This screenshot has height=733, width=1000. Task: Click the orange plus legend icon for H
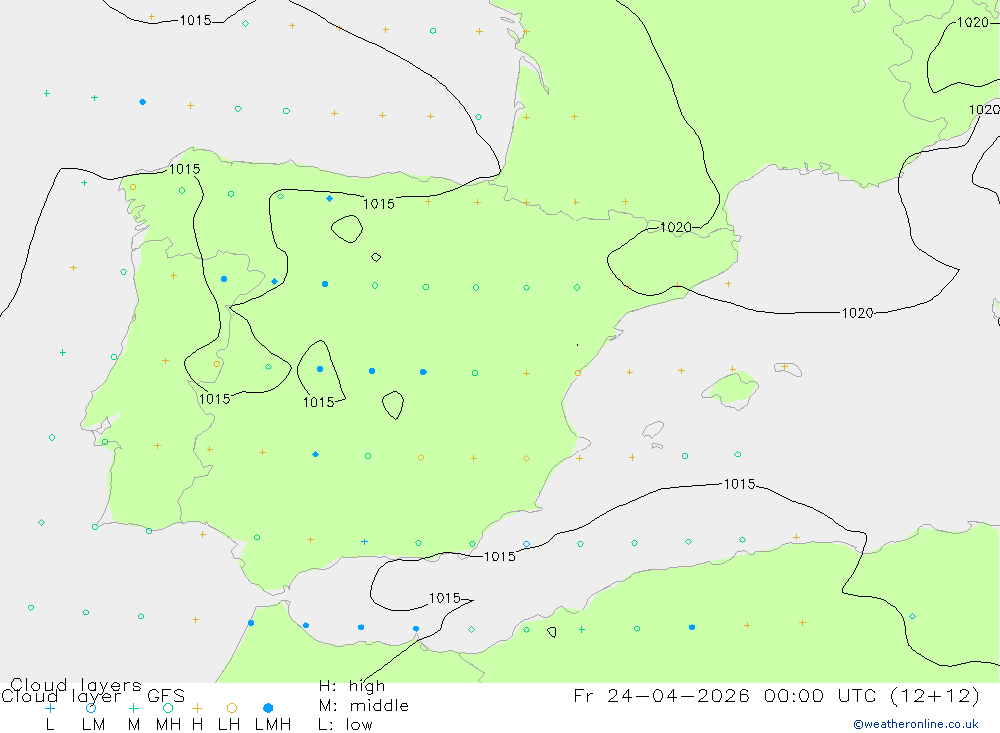(x=197, y=708)
